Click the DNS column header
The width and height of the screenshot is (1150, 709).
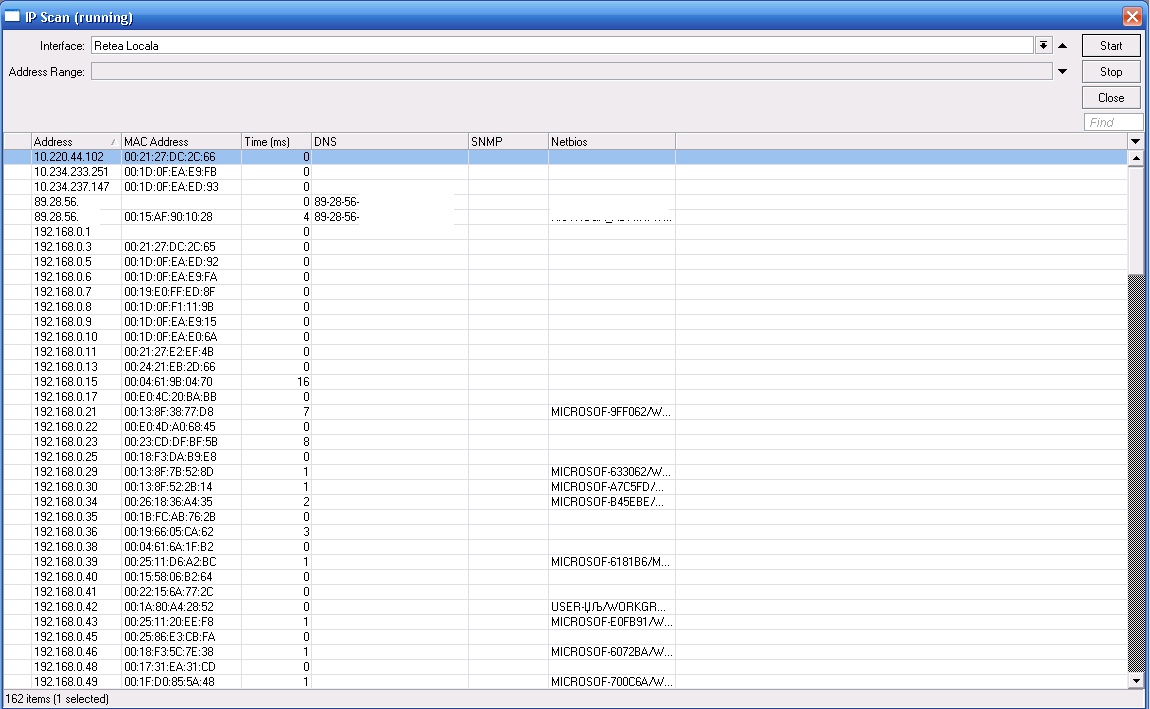(389, 142)
